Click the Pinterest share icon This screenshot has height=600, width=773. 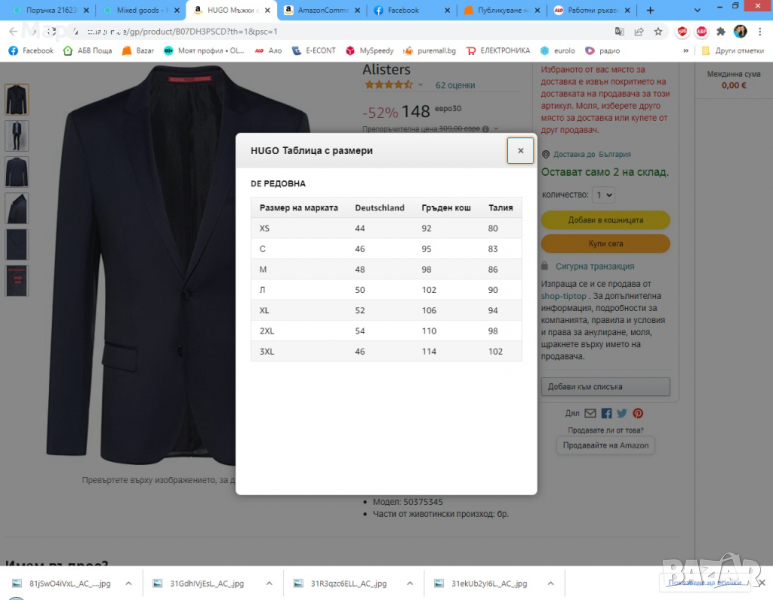638,413
